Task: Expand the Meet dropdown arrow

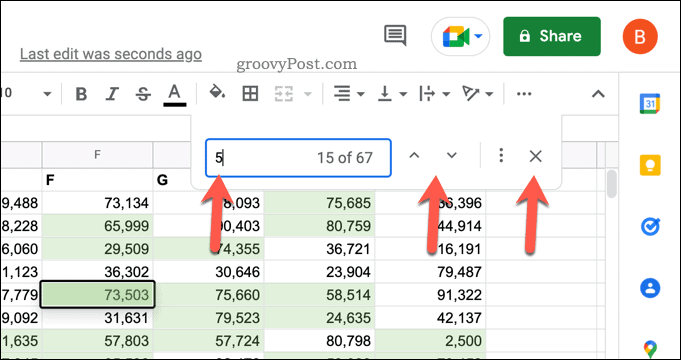Action: point(479,36)
